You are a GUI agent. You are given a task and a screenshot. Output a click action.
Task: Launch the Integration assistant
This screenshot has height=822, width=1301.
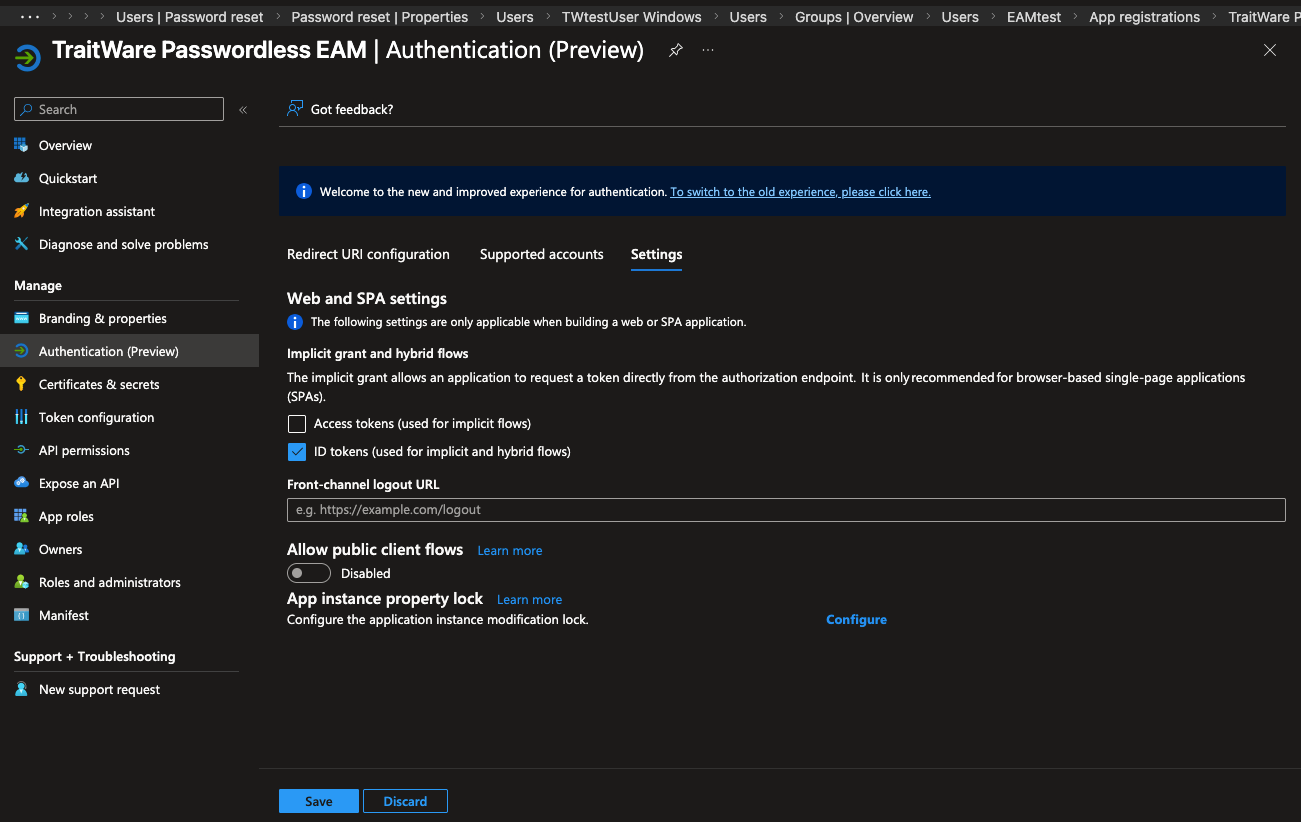point(97,212)
